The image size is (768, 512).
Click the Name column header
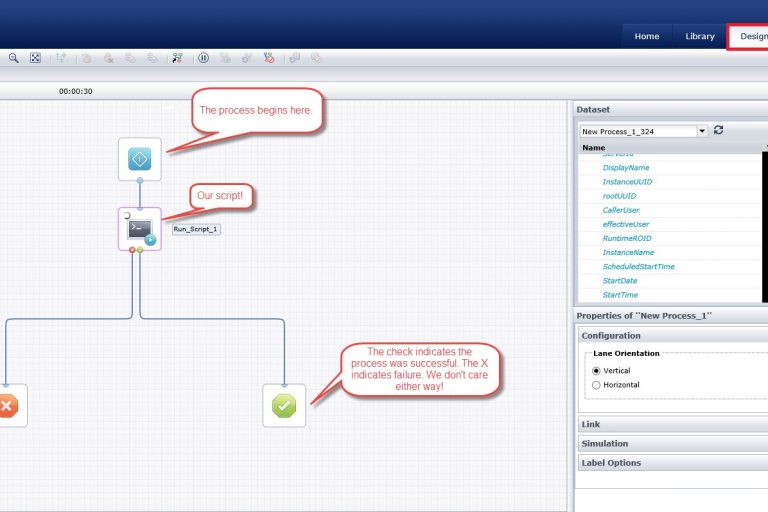tap(593, 148)
